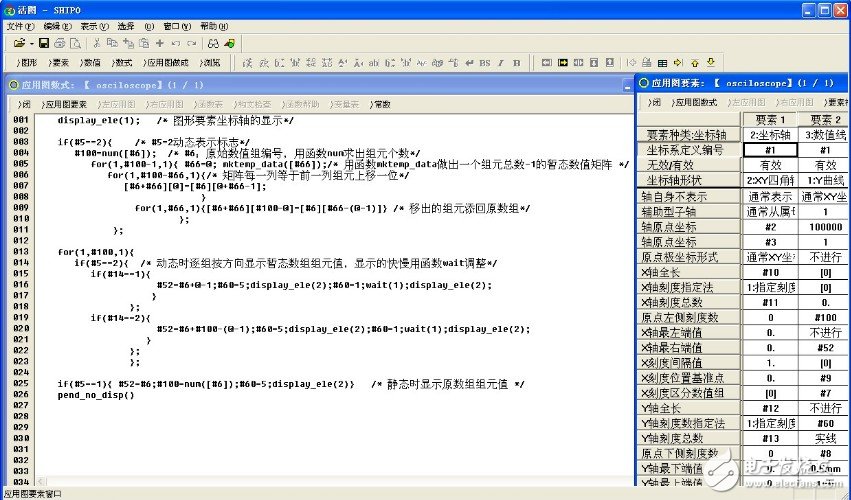Click the 坐标轴形状 row label
The height and width of the screenshot is (500, 851).
pyautogui.click(x=688, y=180)
